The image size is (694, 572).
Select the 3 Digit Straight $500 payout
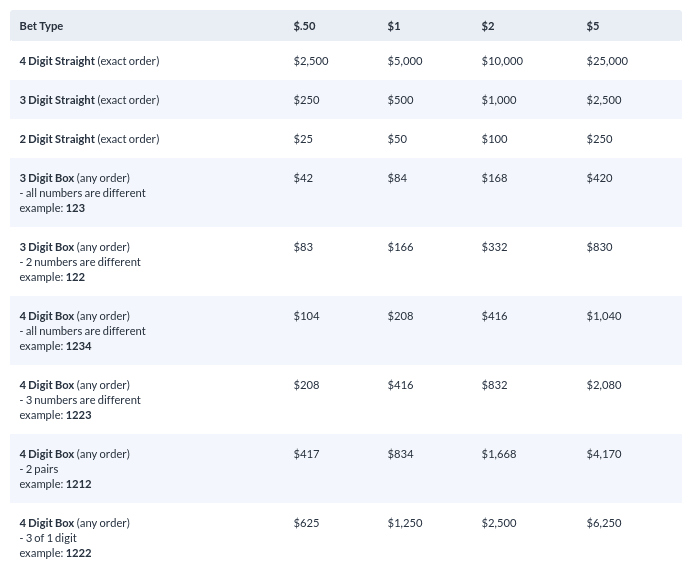click(x=401, y=100)
